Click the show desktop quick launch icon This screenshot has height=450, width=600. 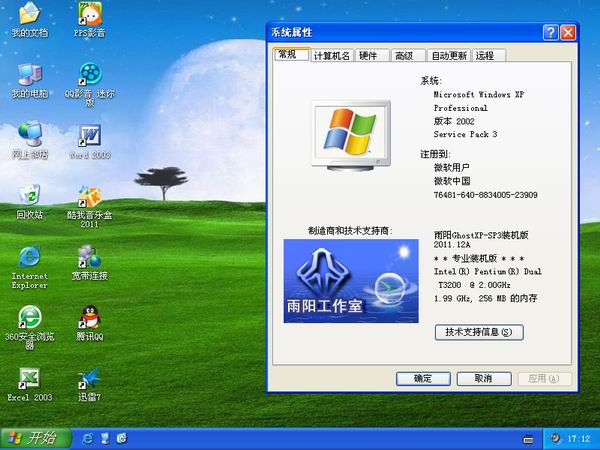click(x=105, y=439)
